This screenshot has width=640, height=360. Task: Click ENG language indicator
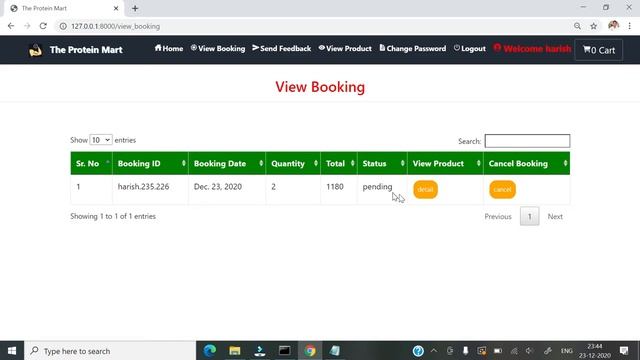[567, 351]
